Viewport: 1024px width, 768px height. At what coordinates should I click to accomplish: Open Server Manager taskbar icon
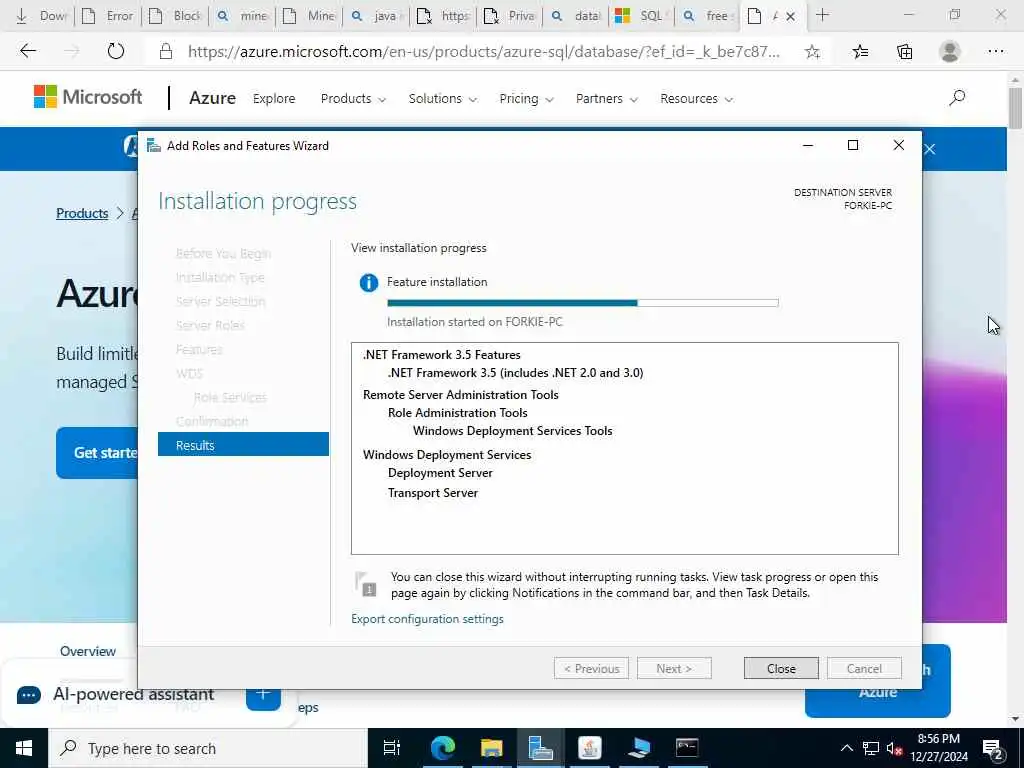(x=540, y=748)
